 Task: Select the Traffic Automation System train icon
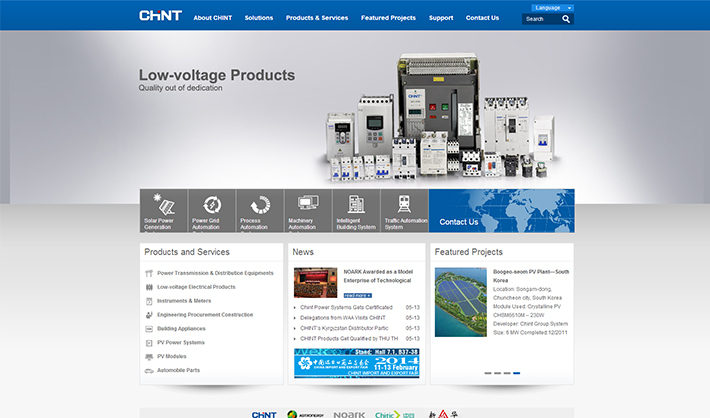coord(403,203)
